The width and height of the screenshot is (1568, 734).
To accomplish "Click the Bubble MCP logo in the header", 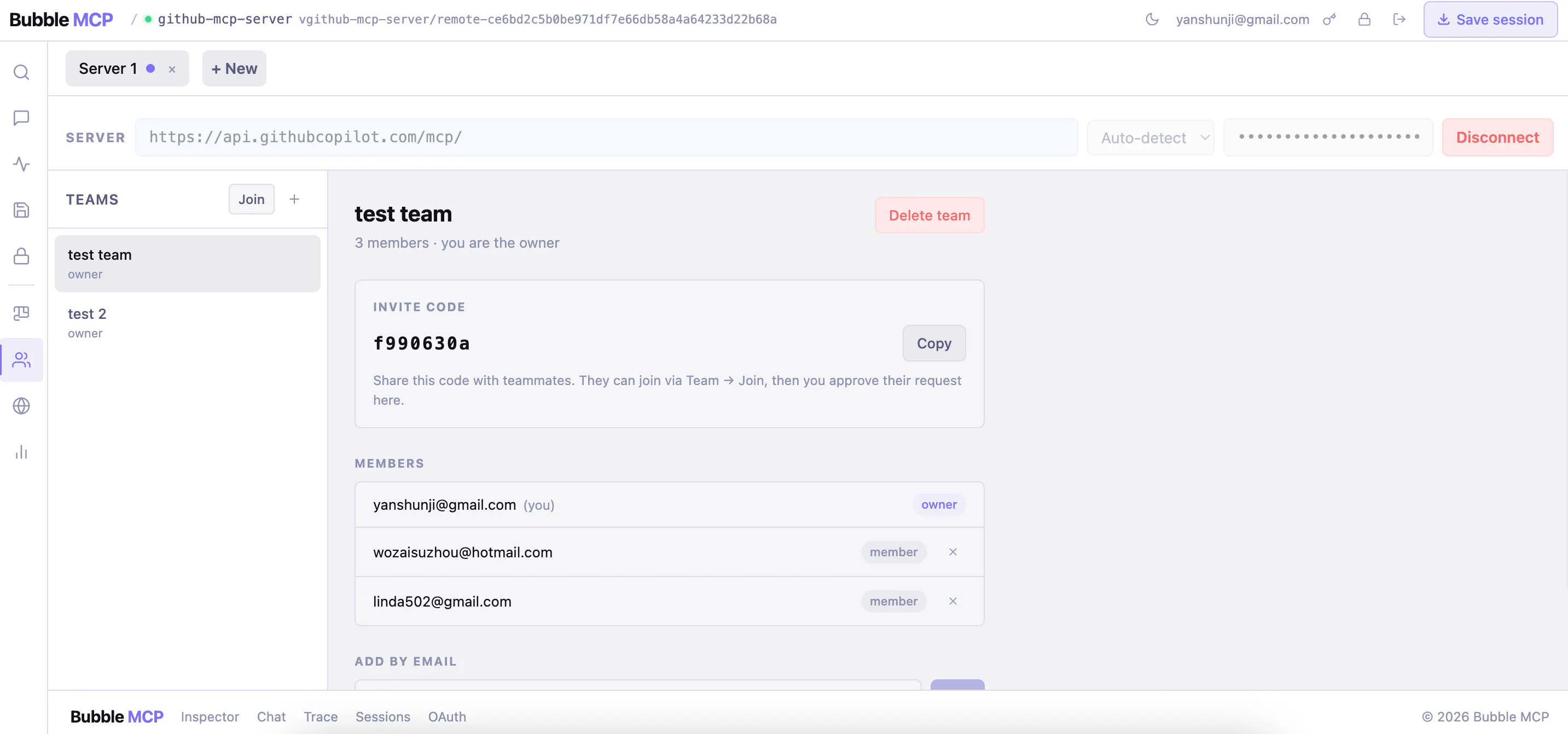I will [x=61, y=20].
